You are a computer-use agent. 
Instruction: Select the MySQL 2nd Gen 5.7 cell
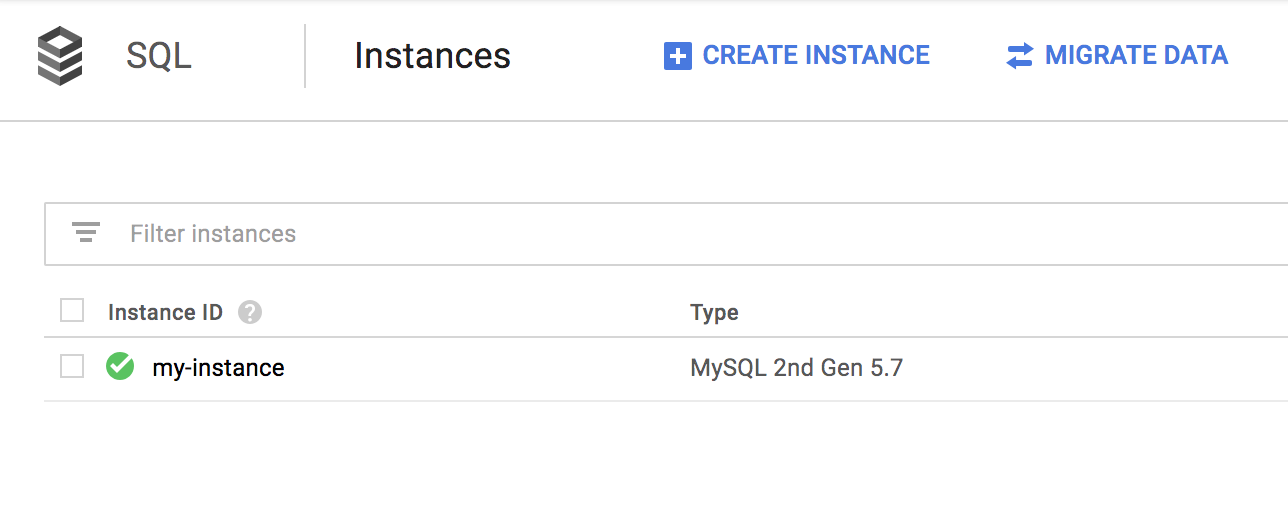(796, 368)
